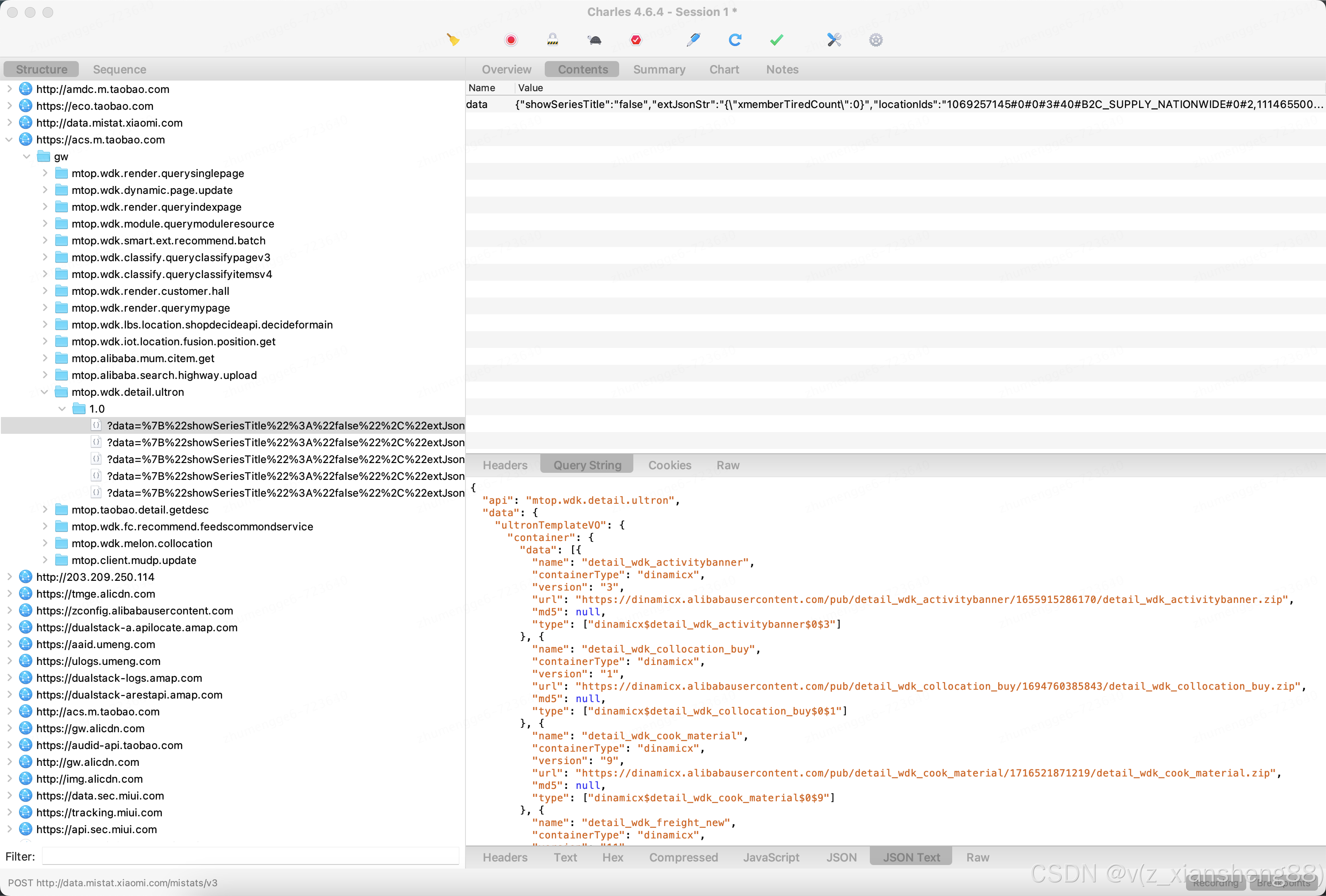Toggle the red recording button
Viewport: 1326px width, 896px height.
pyautogui.click(x=511, y=39)
